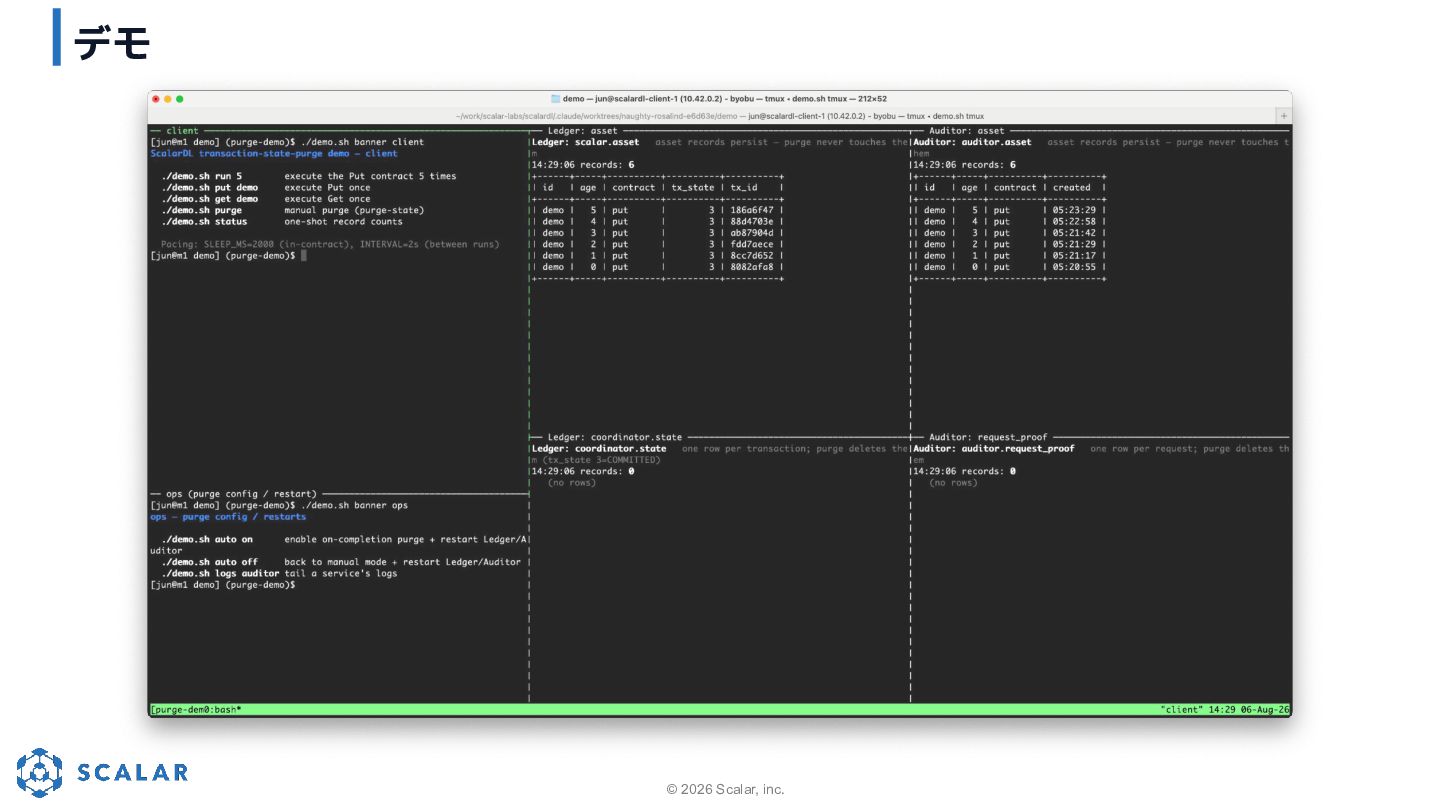Click tx_id 8cc7d652 in Ledger table
This screenshot has height=810, width=1440.
[752, 256]
